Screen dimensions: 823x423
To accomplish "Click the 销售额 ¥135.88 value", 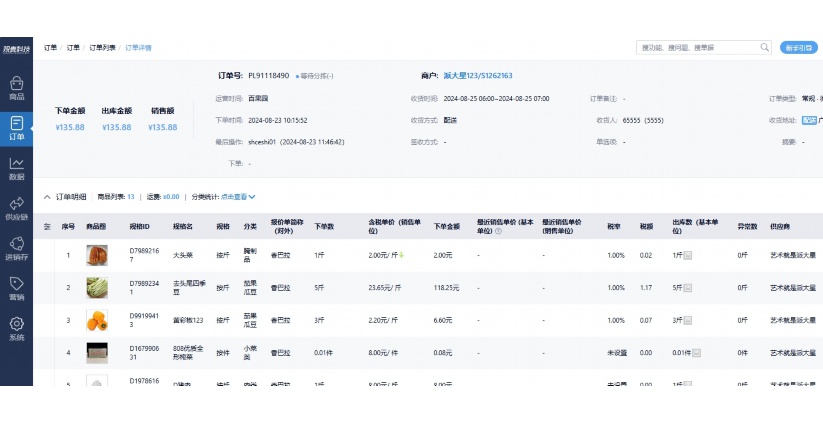I will [x=163, y=127].
